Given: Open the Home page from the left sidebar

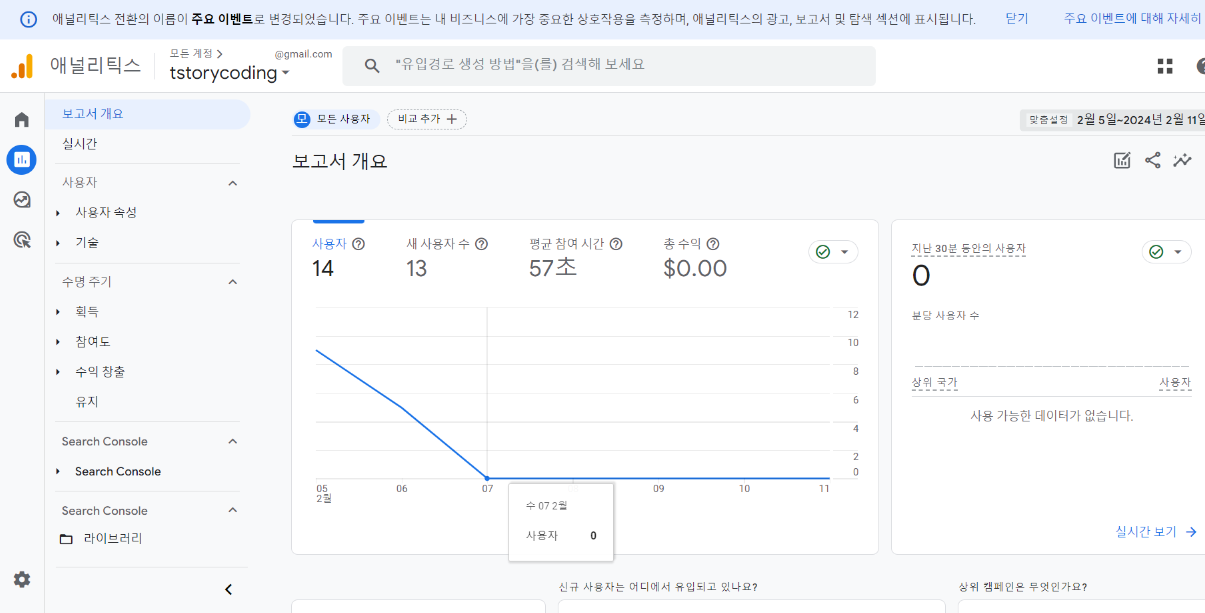Looking at the screenshot, I should pos(21,118).
